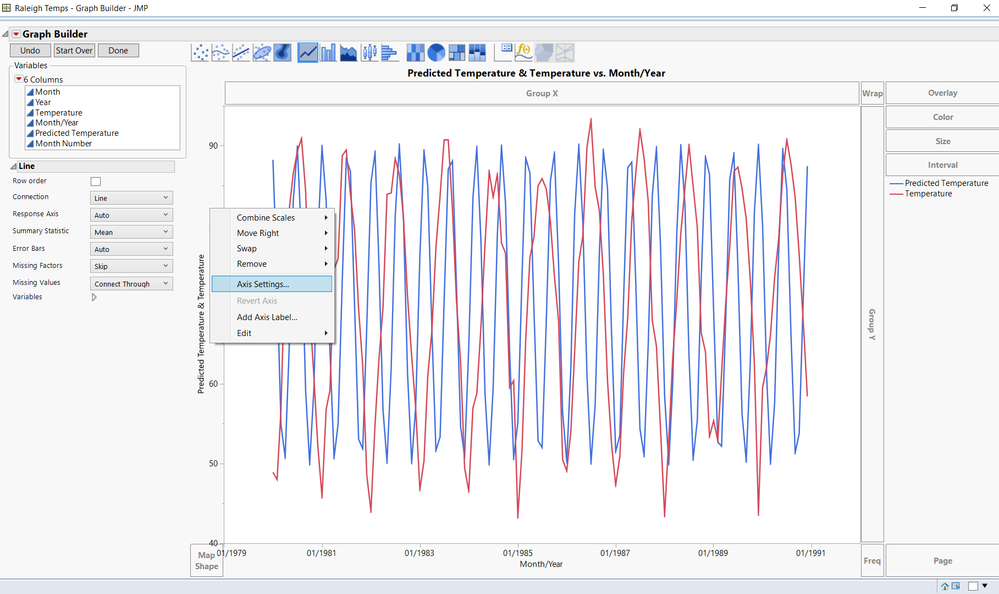Collapse the Graph Builder outline
999x594 pixels.
(x=5, y=34)
